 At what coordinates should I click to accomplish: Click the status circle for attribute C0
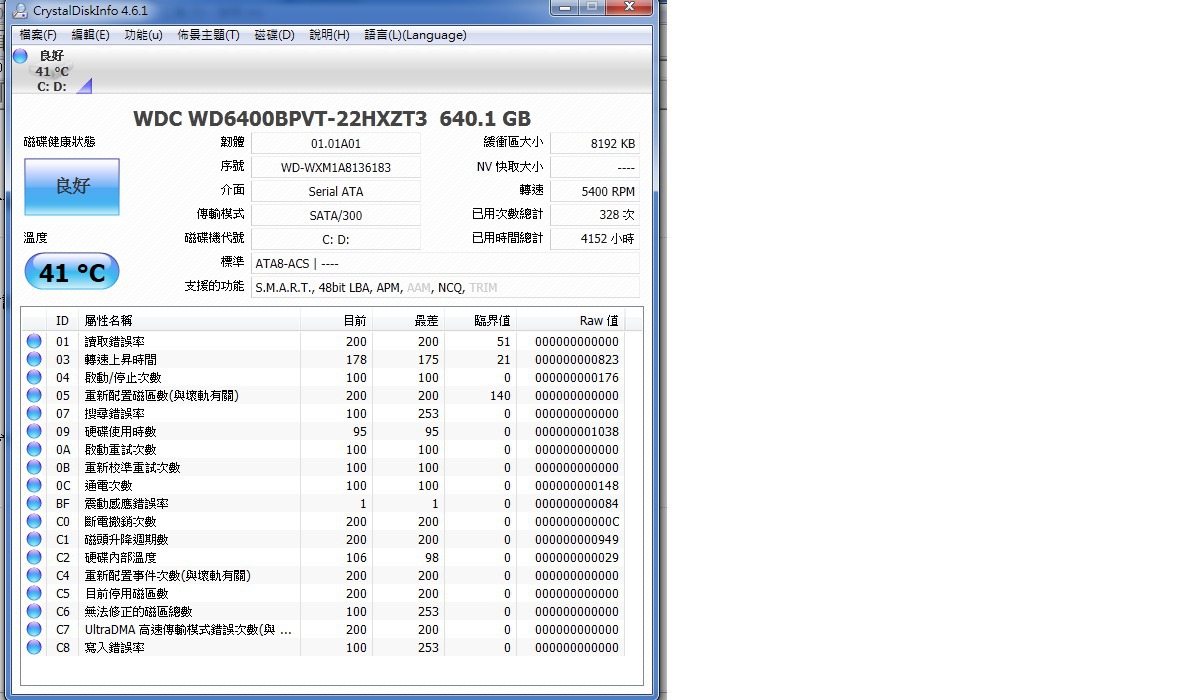[34, 521]
